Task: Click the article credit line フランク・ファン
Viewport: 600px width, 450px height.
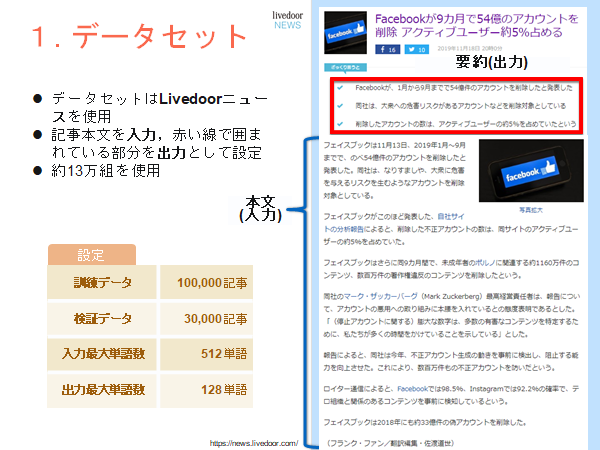Action: tap(389, 443)
